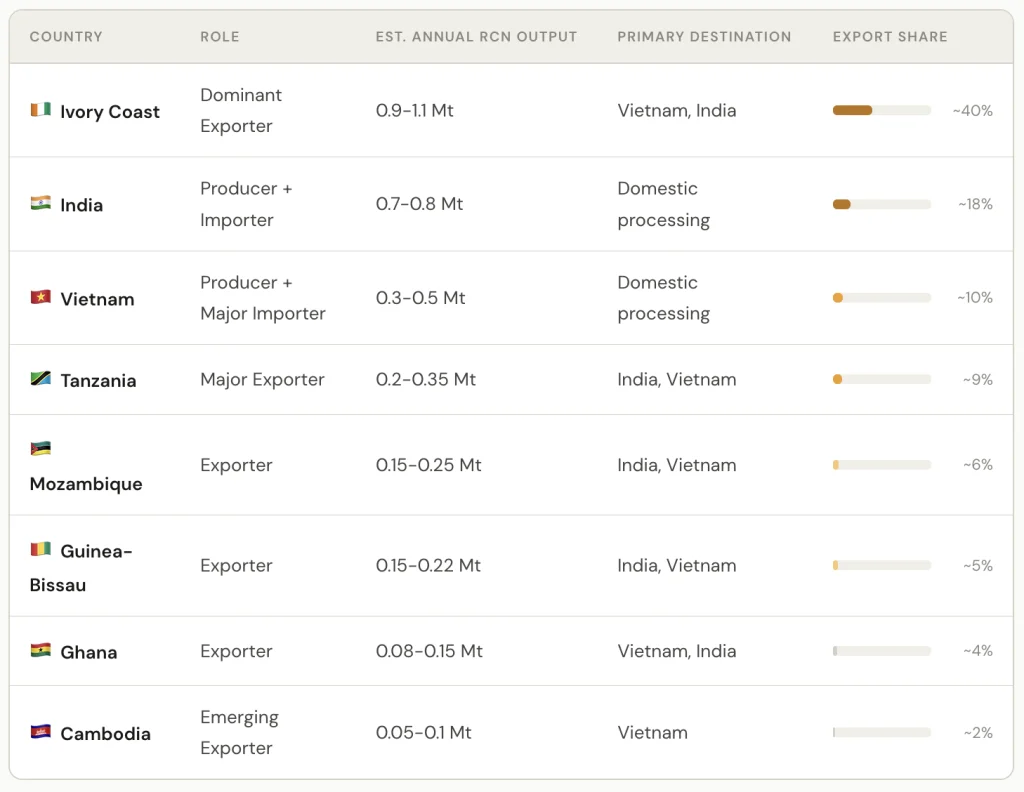The height and width of the screenshot is (792, 1024).
Task: Click the Ghana flag icon
Action: (x=40, y=650)
